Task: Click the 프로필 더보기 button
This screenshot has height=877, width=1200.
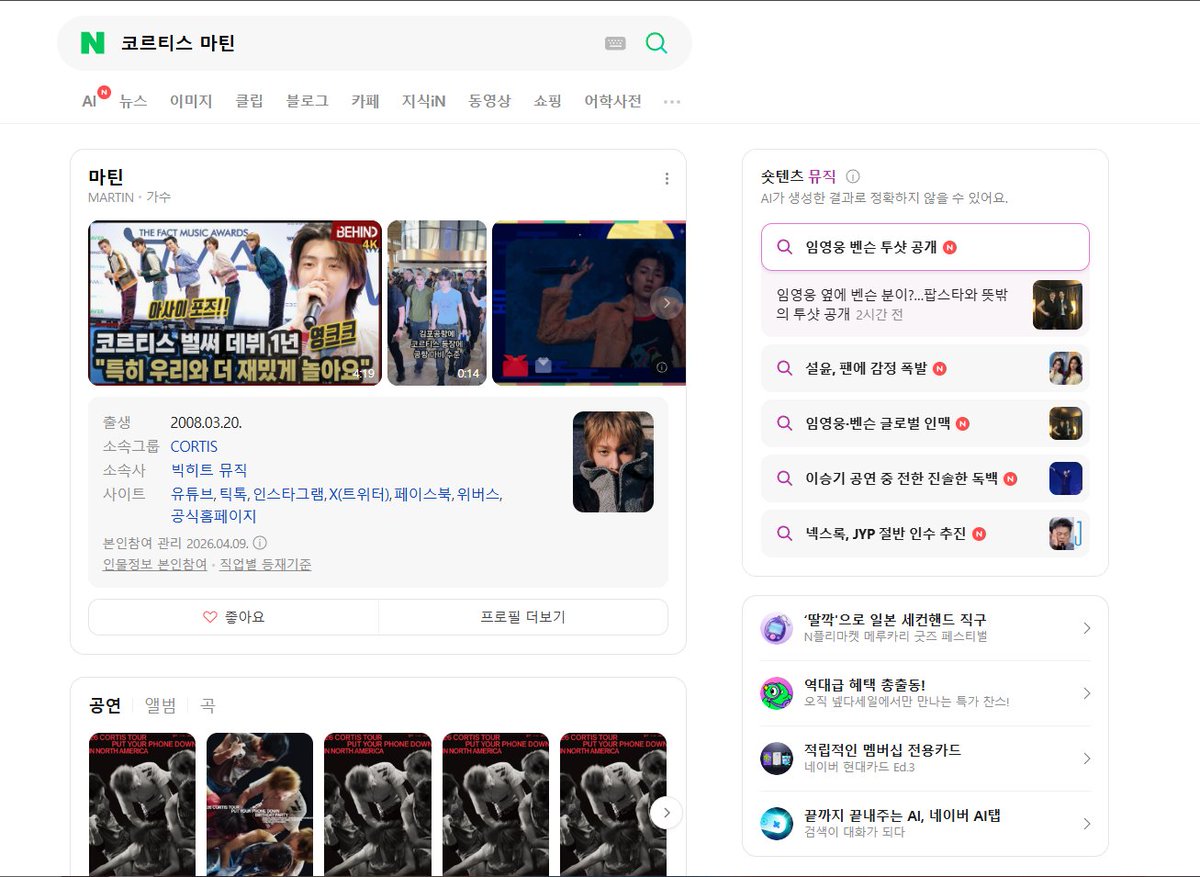Action: (x=523, y=617)
